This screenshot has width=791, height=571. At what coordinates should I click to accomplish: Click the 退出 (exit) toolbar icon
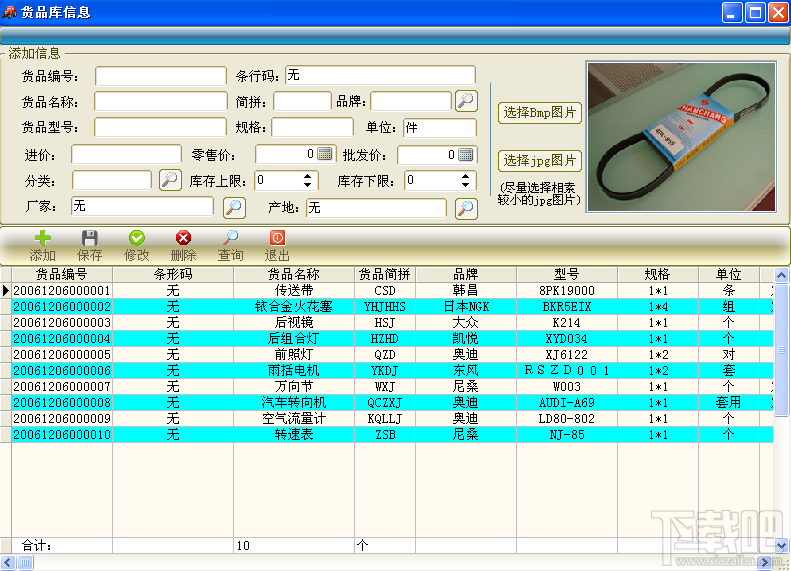pos(277,238)
